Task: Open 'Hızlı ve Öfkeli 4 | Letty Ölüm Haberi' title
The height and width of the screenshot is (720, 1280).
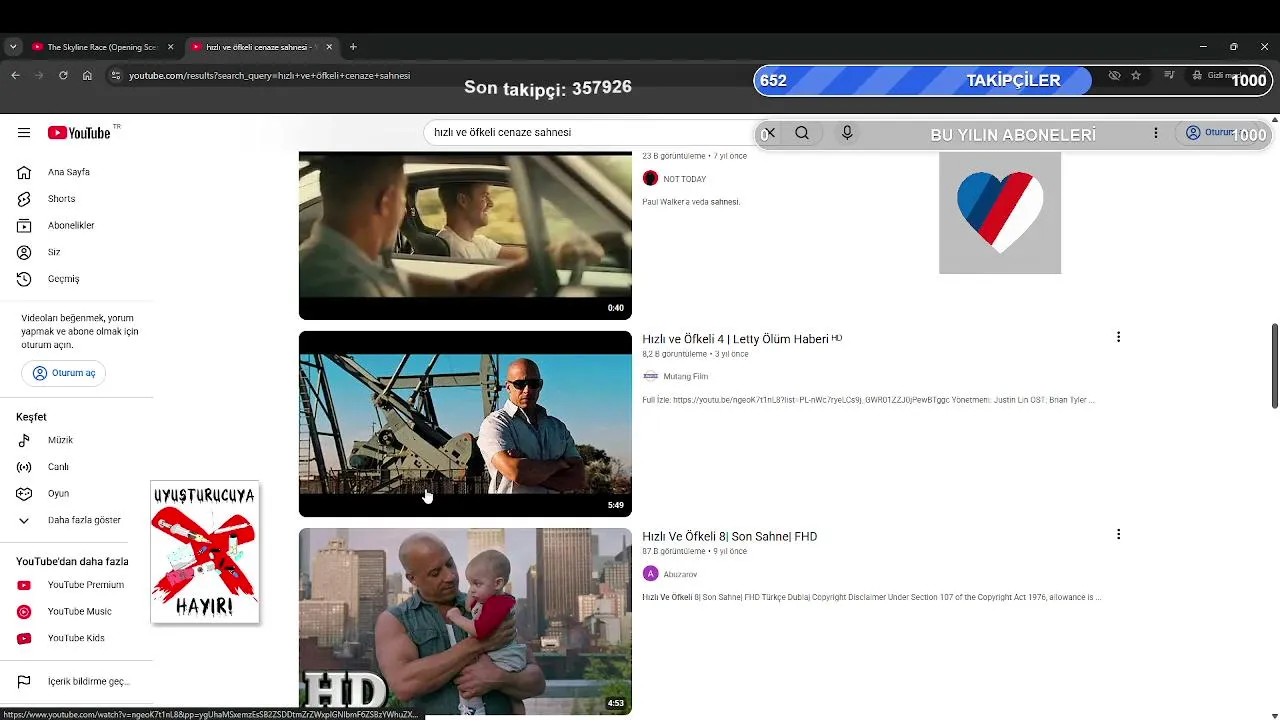Action: pyautogui.click(x=742, y=339)
